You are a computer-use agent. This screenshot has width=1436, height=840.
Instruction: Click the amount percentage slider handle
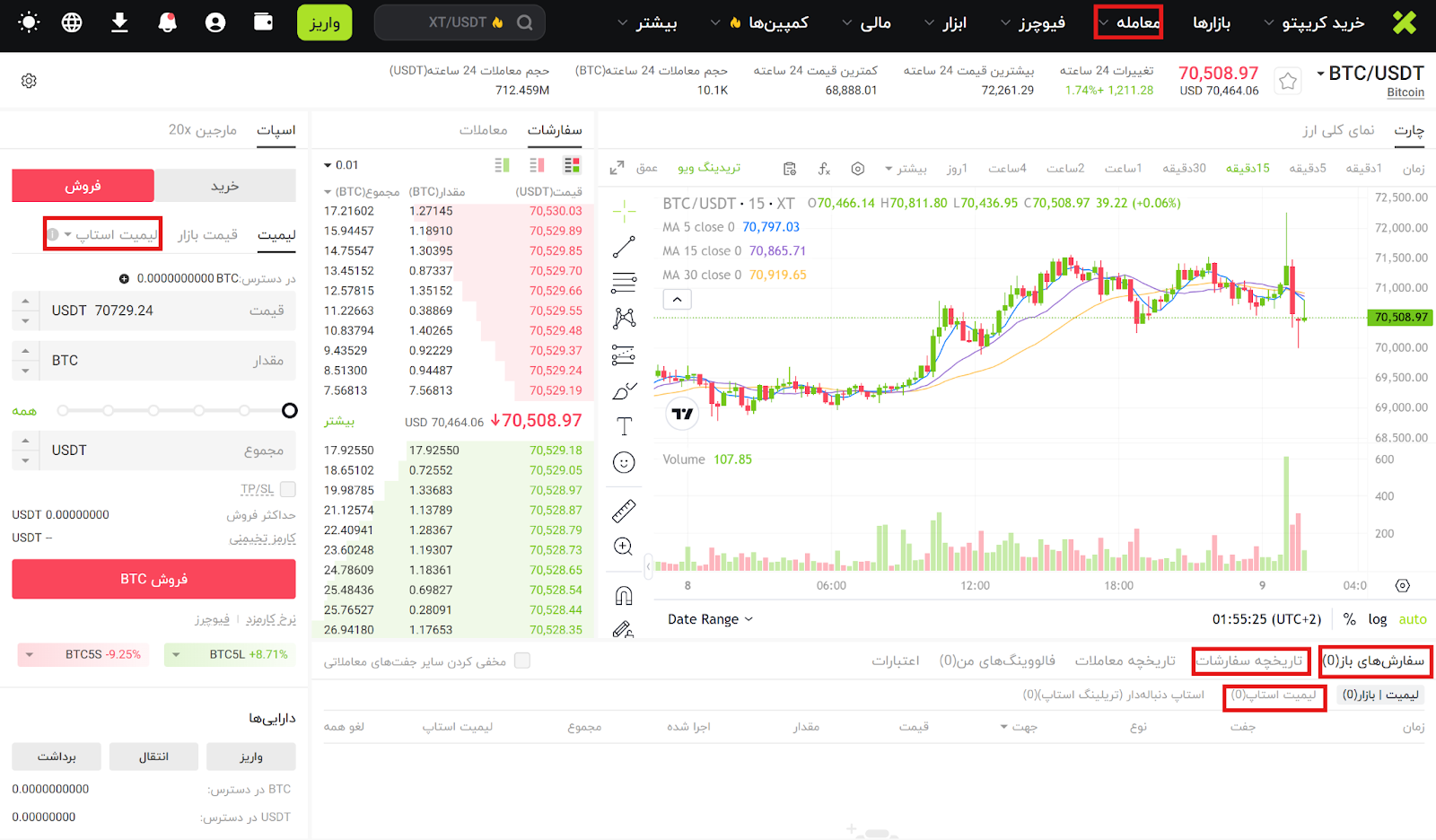tap(289, 410)
